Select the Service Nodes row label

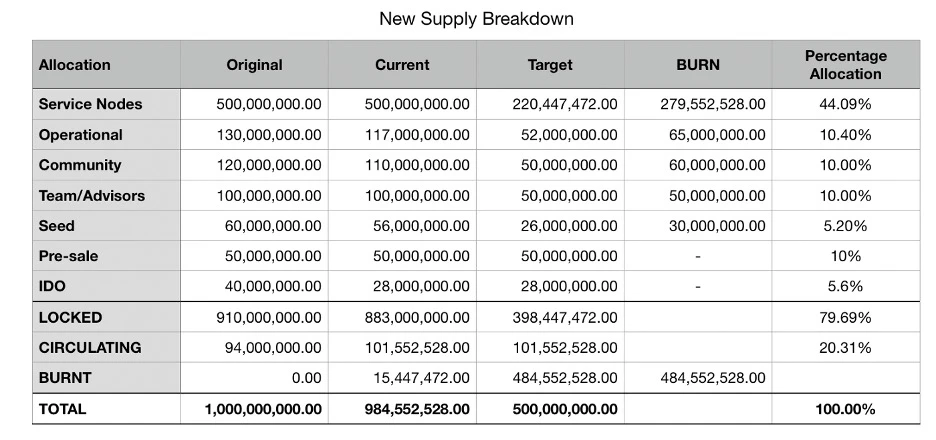pyautogui.click(x=90, y=104)
